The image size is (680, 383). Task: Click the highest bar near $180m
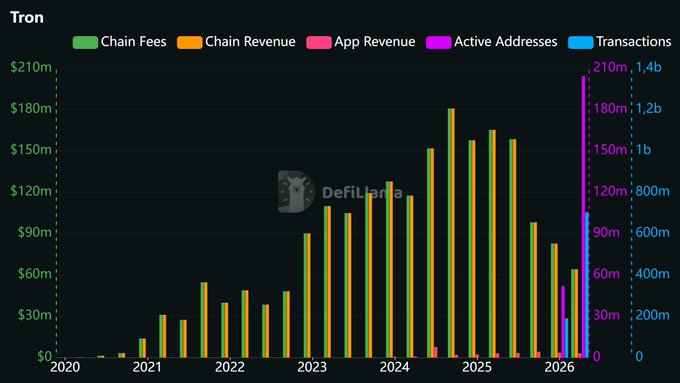tap(451, 233)
